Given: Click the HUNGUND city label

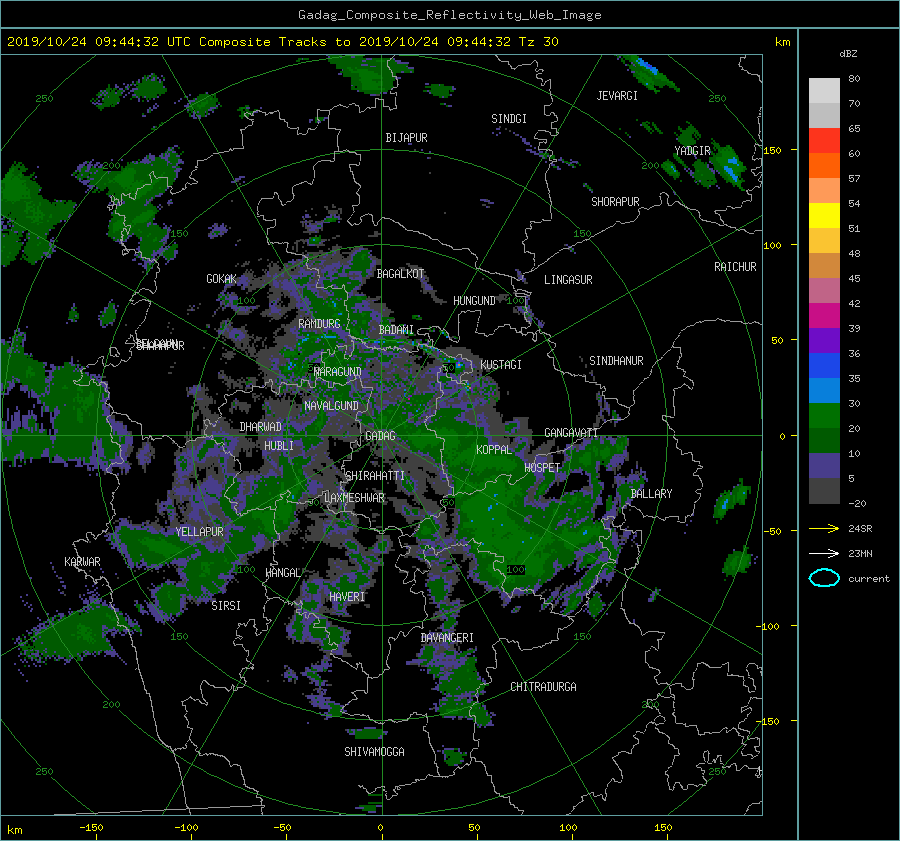Looking at the screenshot, I should 474,301.
